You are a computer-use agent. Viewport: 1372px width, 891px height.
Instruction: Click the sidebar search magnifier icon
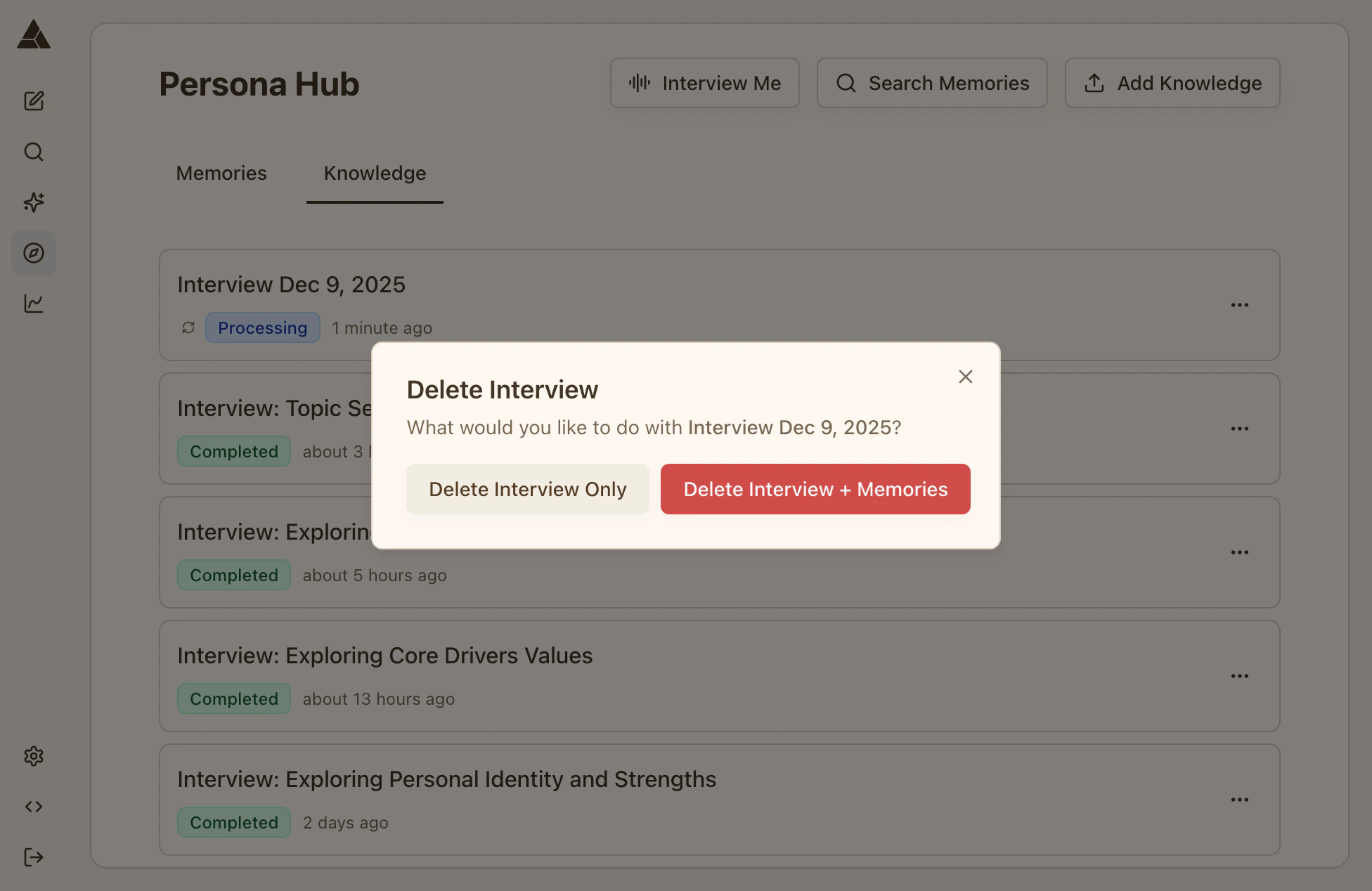pyautogui.click(x=34, y=152)
